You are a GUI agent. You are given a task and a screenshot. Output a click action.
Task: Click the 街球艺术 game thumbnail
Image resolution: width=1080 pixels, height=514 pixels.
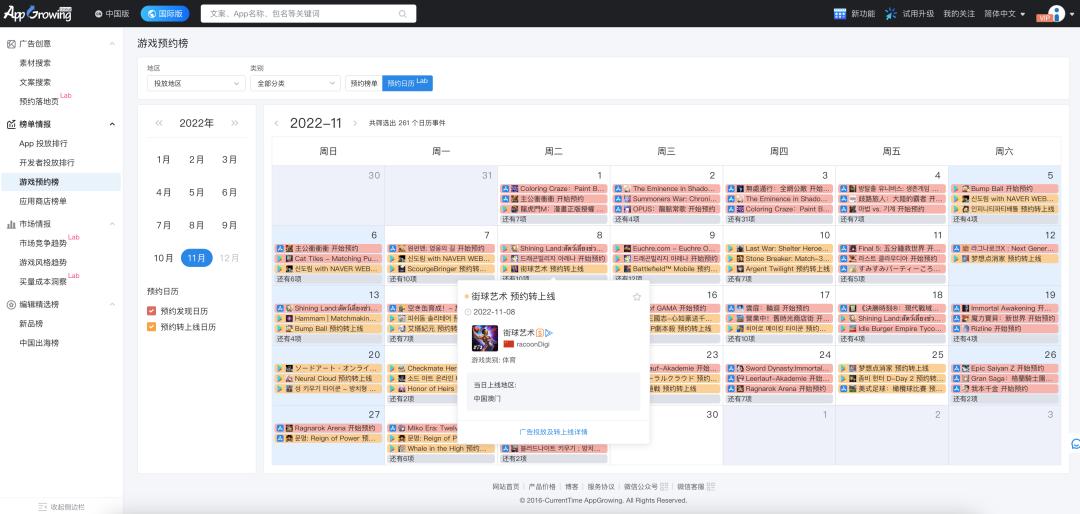[x=485, y=338]
